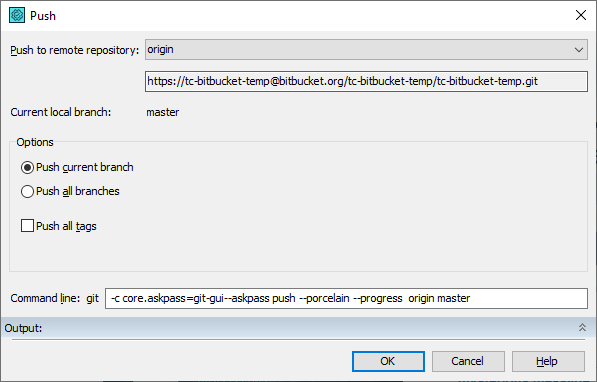Click the Push dialog app icon
The width and height of the screenshot is (597, 382).
tap(17, 16)
